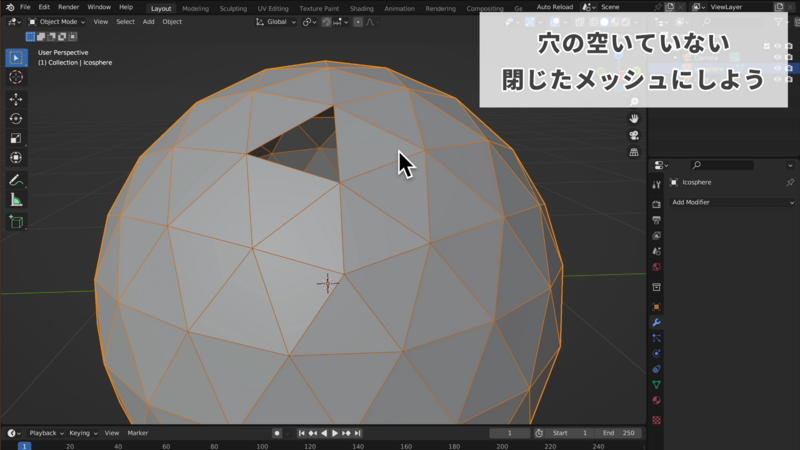The image size is (800, 450).
Task: Open View Layer properties tab icon
Action: coord(657,236)
